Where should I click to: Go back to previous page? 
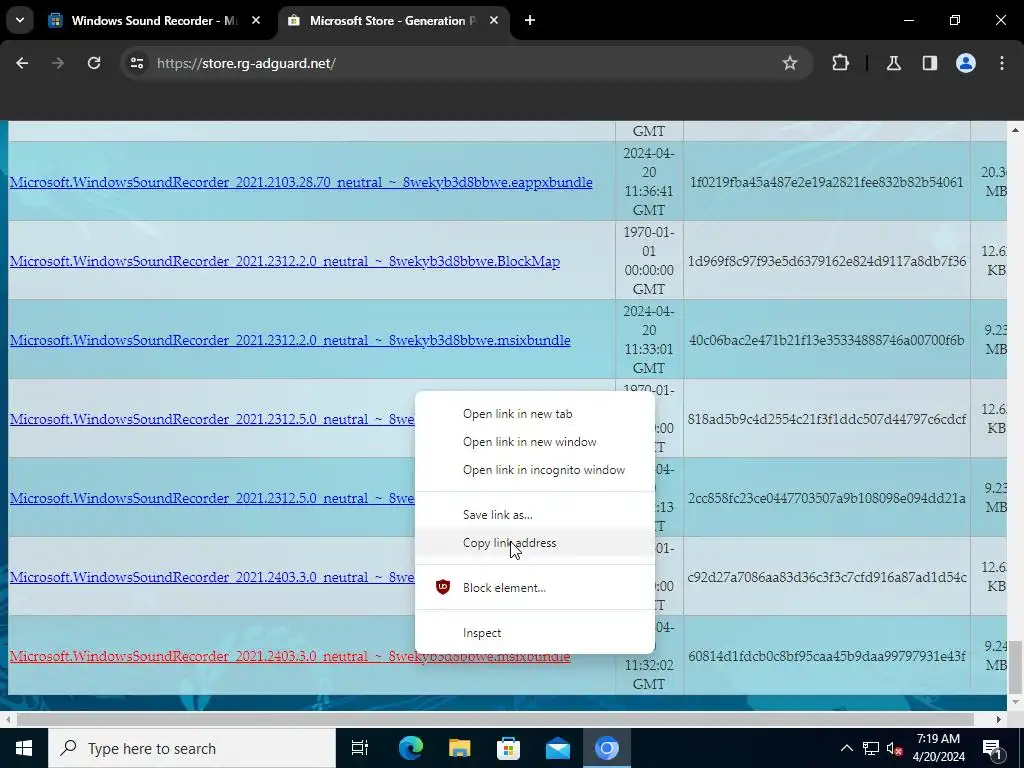[x=22, y=63]
